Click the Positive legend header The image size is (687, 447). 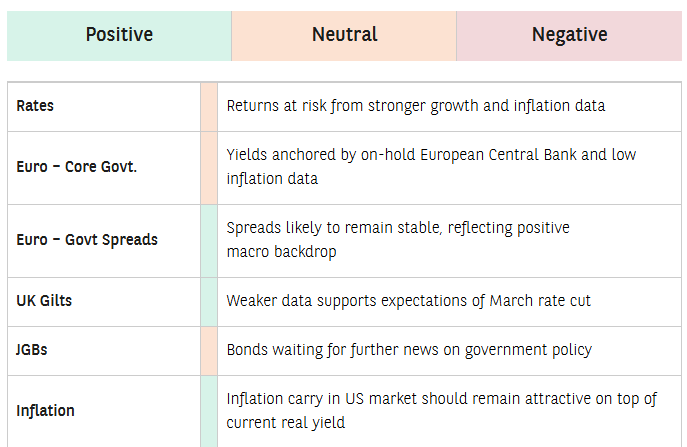tap(119, 35)
